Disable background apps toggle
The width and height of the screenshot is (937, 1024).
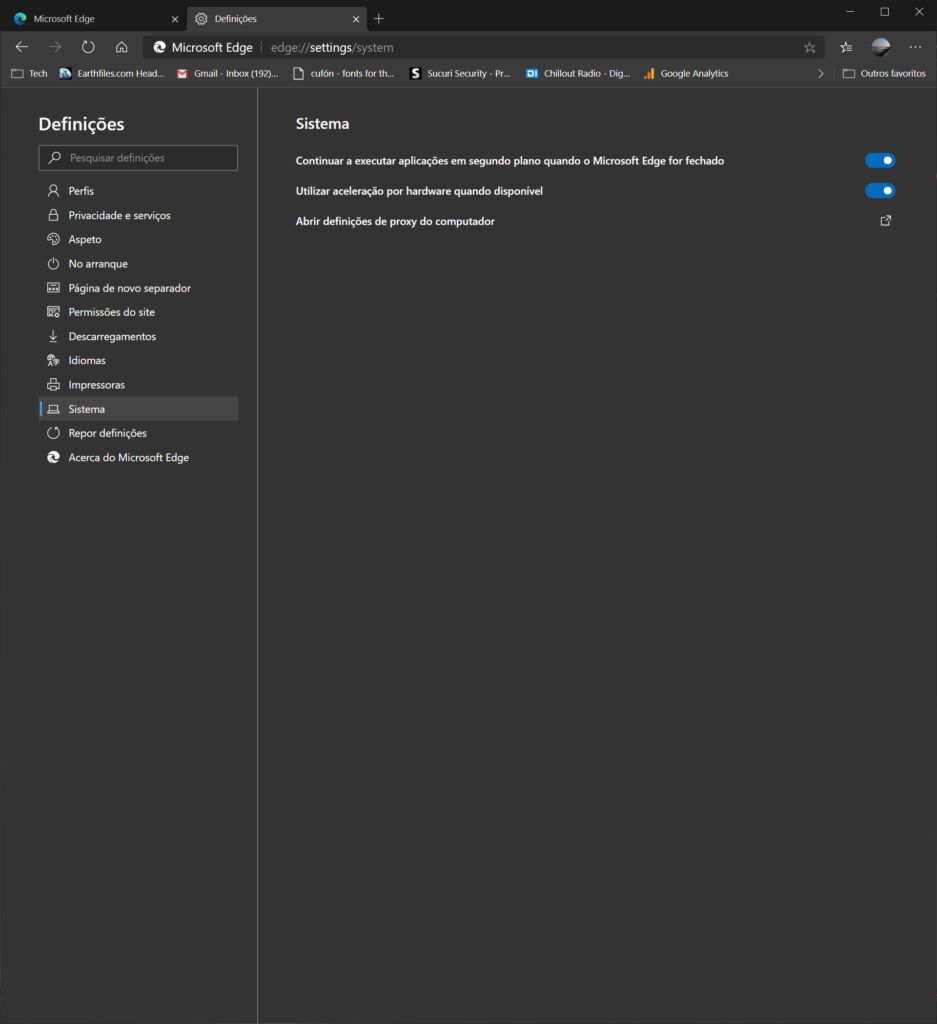(880, 160)
